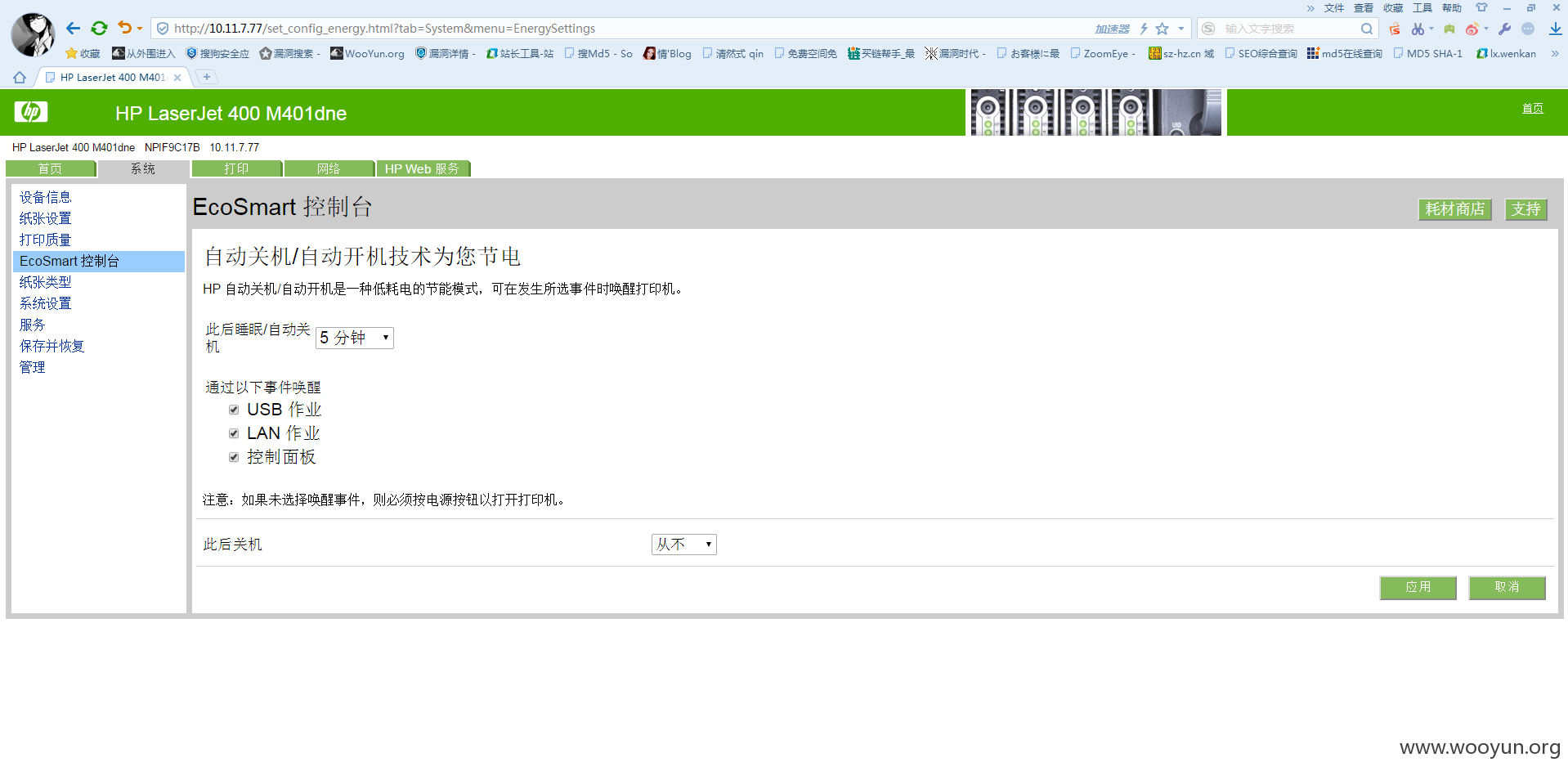Image resolution: width=1568 pixels, height=771 pixels.
Task: Expand the Weibo icon dropdown arrow
Action: [1486, 29]
